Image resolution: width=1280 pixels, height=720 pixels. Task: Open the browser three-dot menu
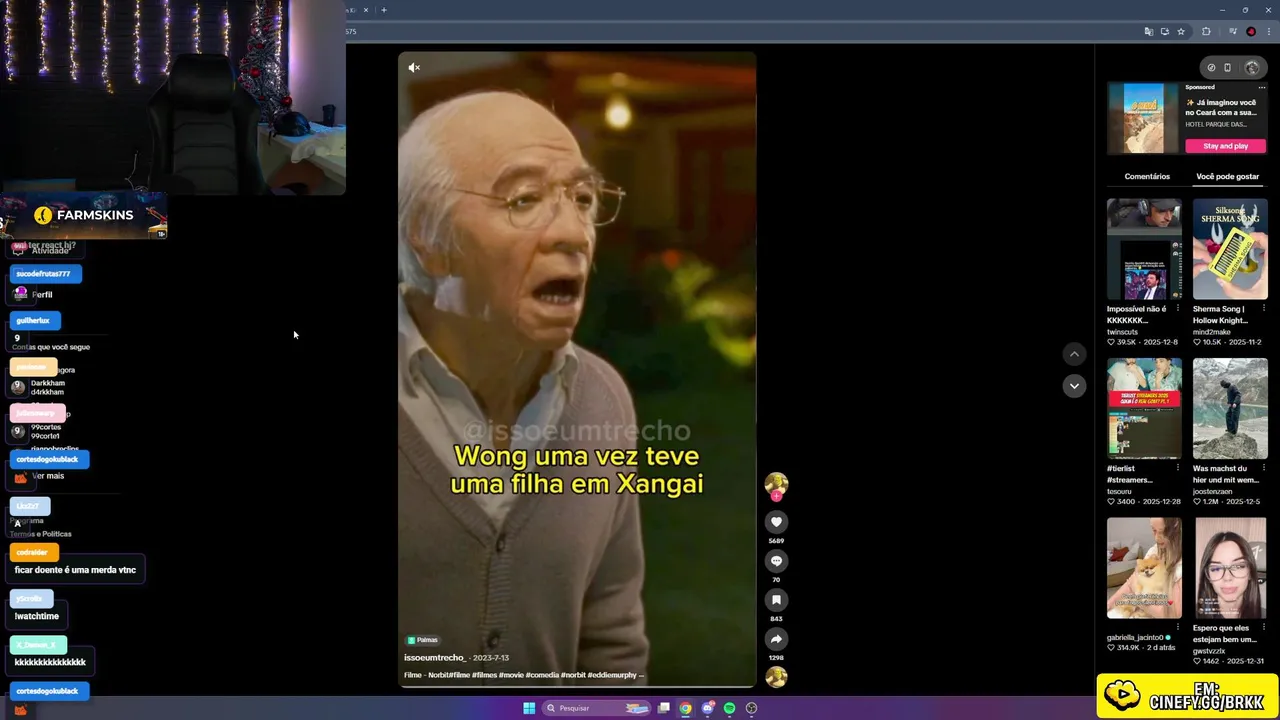pos(1268,32)
